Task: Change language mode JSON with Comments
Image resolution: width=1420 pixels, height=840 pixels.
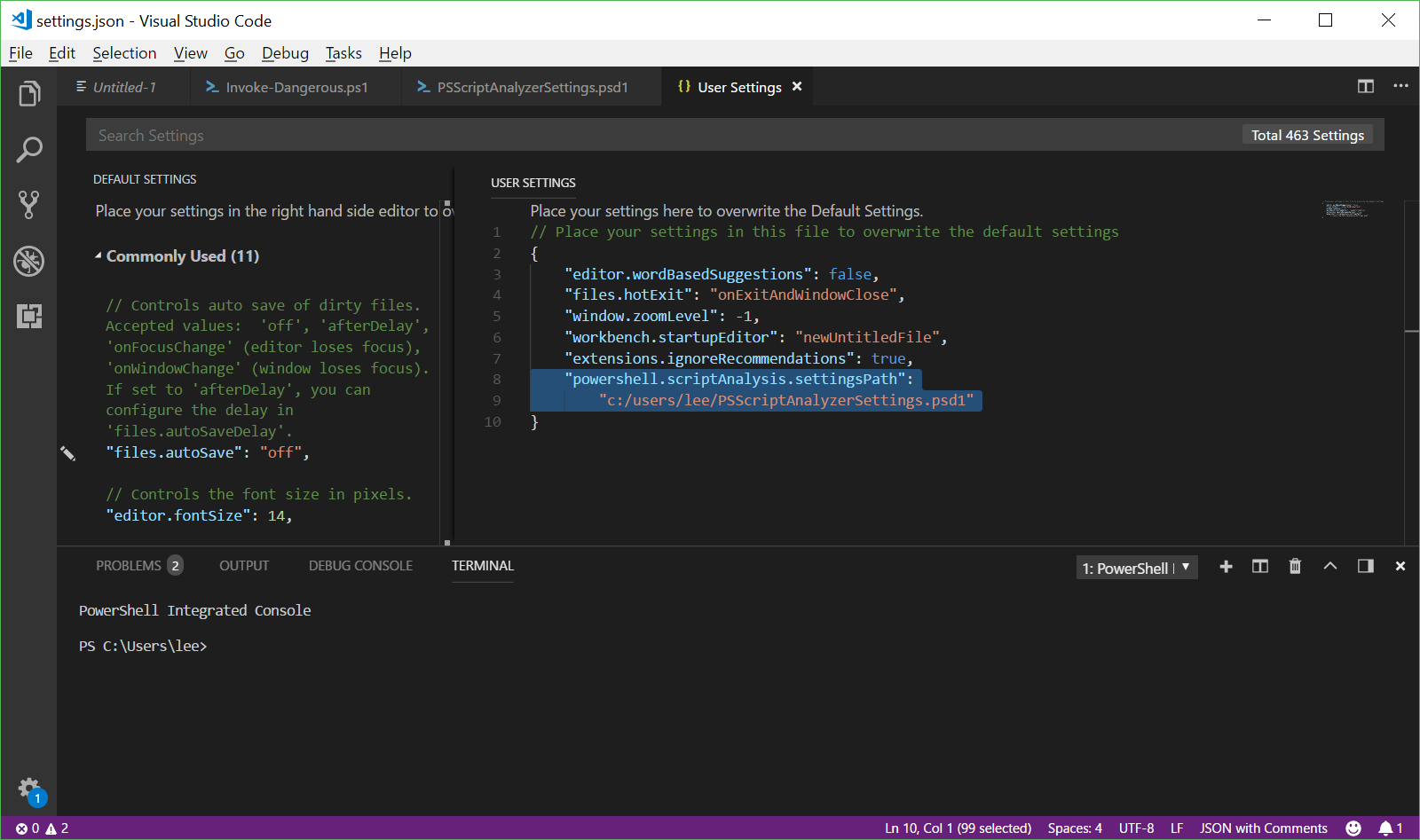Action: 1264,828
